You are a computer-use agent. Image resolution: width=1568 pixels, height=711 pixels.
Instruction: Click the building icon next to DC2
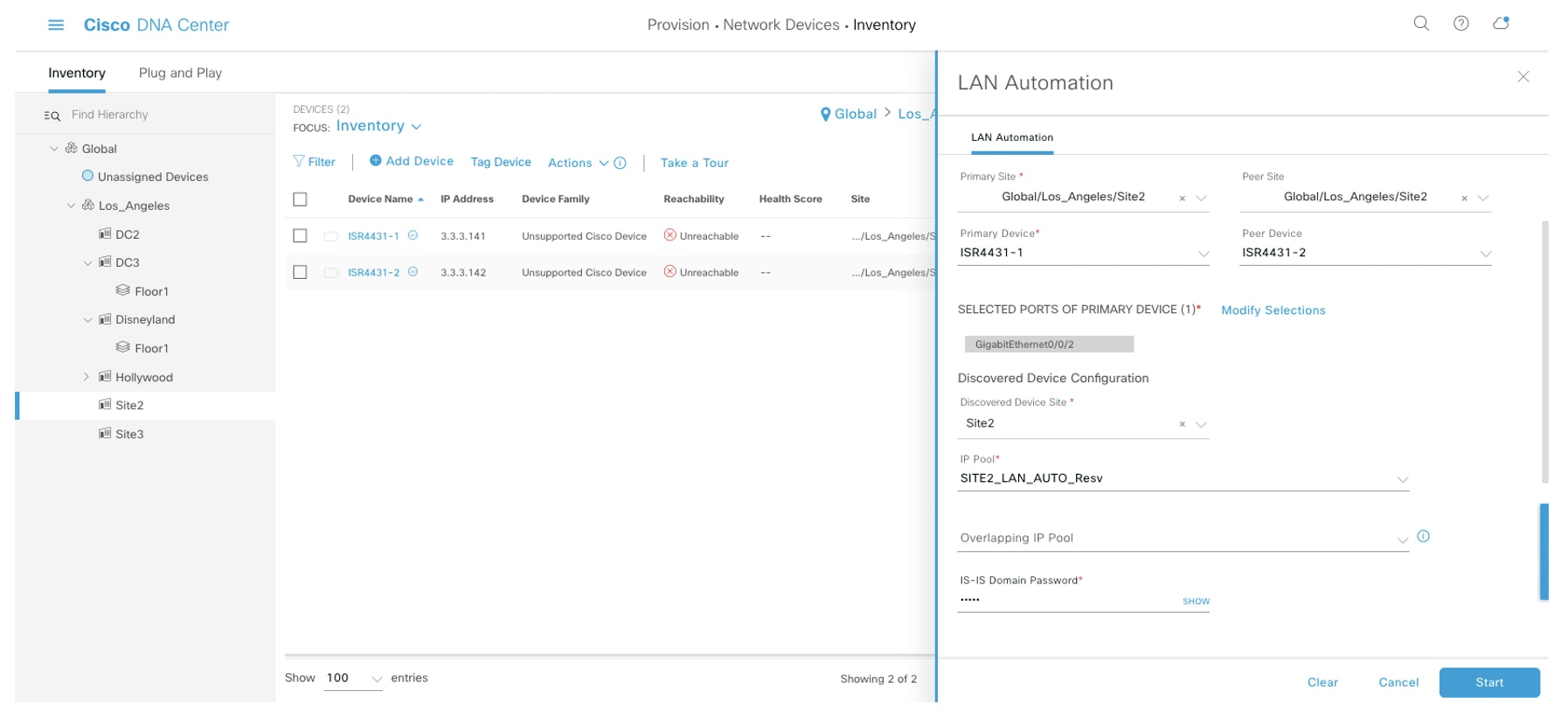(105, 234)
